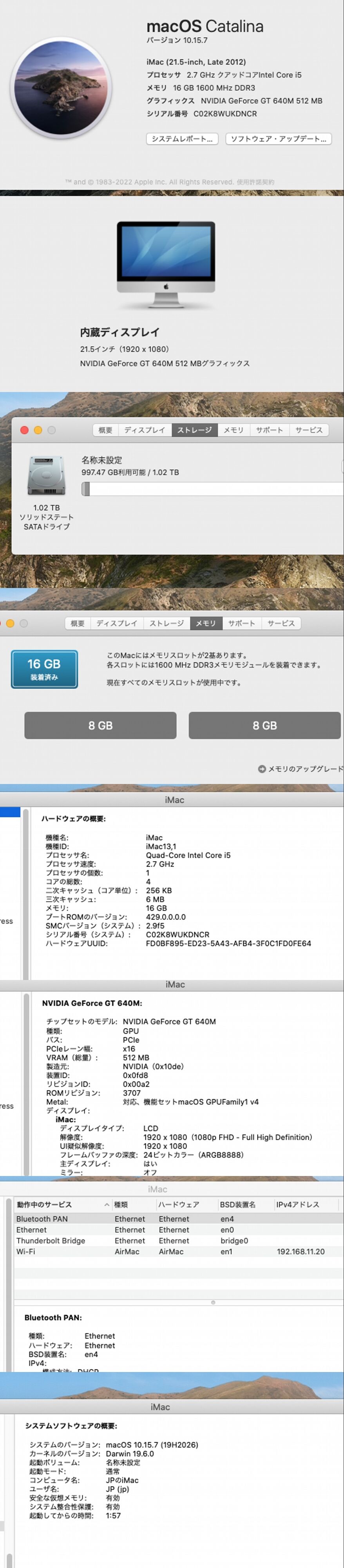Select the highlighted メモリ tab in Memory window
Screen dimensions: 344x1568
pos(206,623)
